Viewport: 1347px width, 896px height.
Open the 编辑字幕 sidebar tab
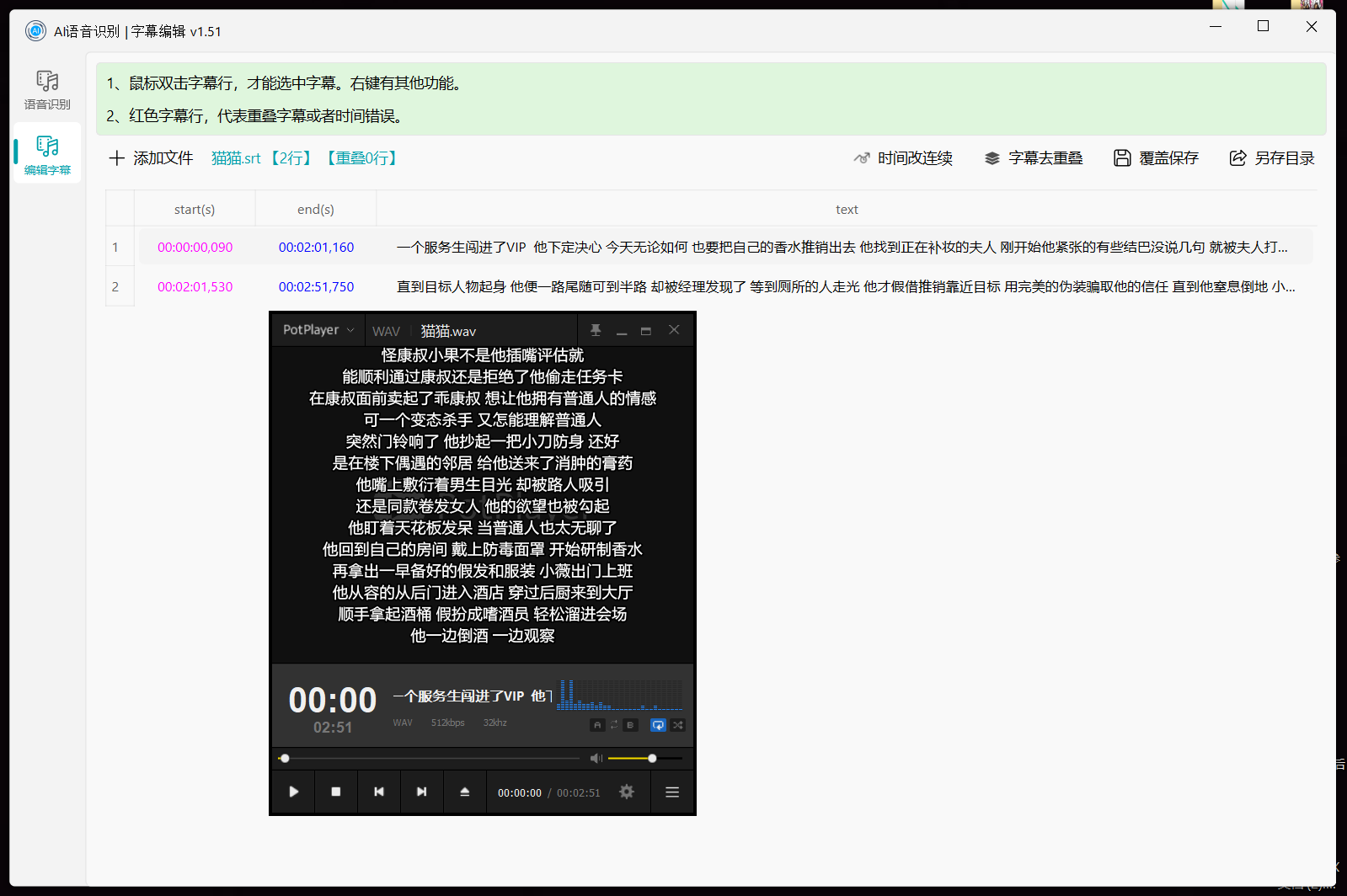click(x=47, y=155)
